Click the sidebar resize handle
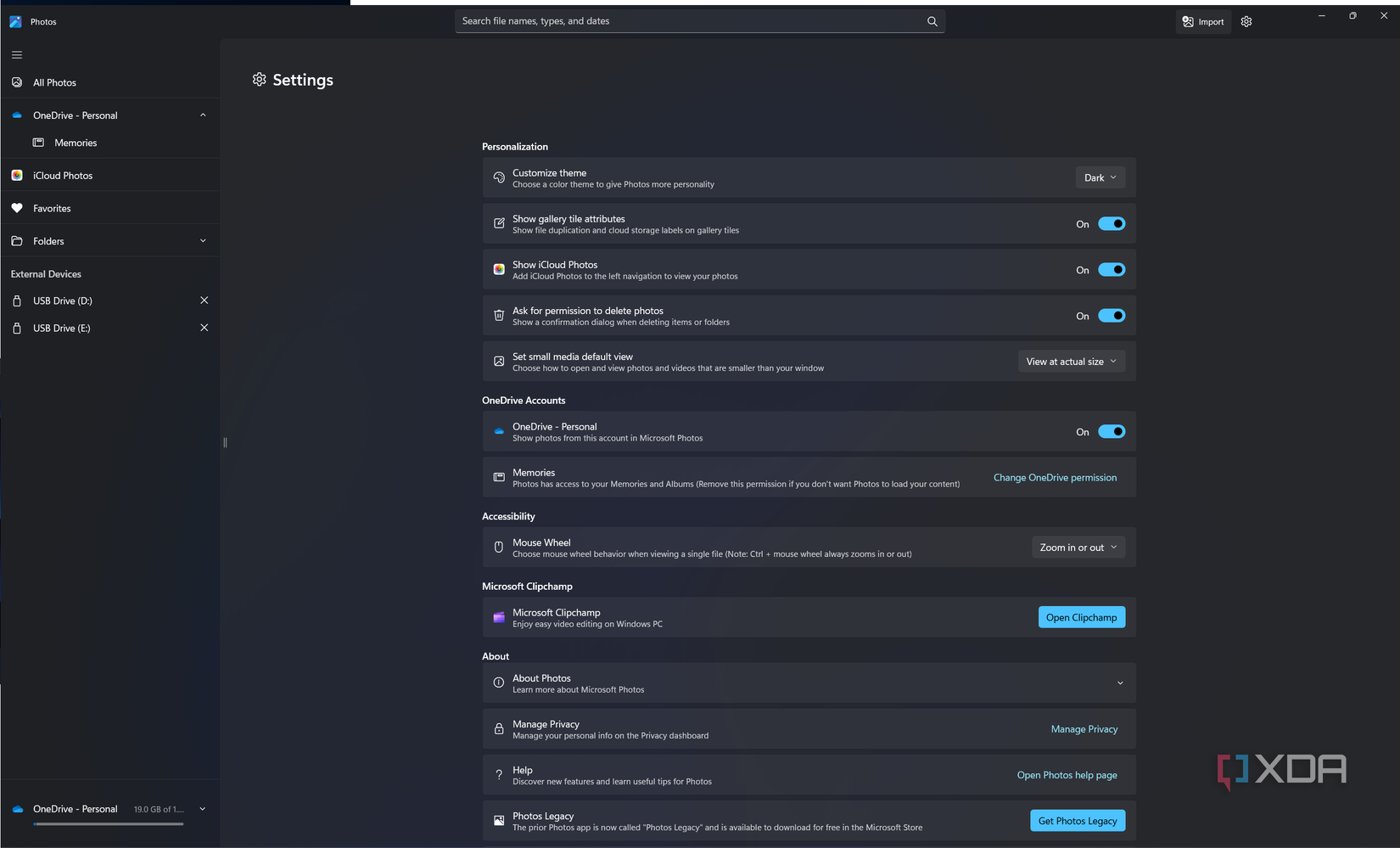Image resolution: width=1400 pixels, height=848 pixels. click(x=225, y=442)
